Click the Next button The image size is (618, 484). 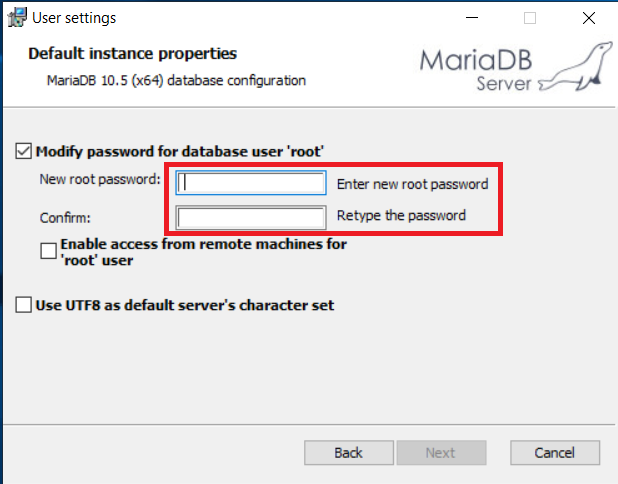[x=441, y=453]
